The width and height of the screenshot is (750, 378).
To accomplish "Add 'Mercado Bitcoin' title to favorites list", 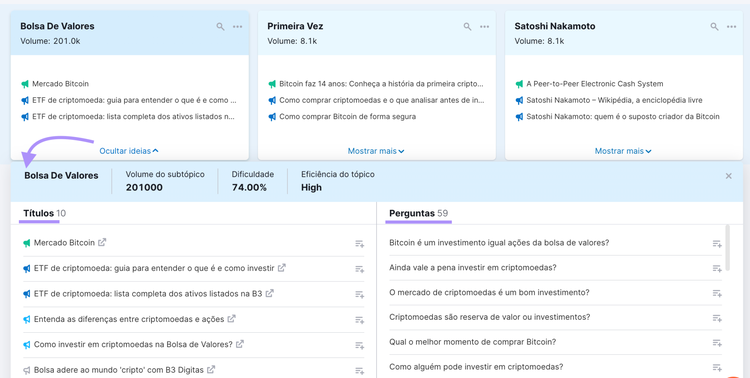I will pyautogui.click(x=359, y=244).
